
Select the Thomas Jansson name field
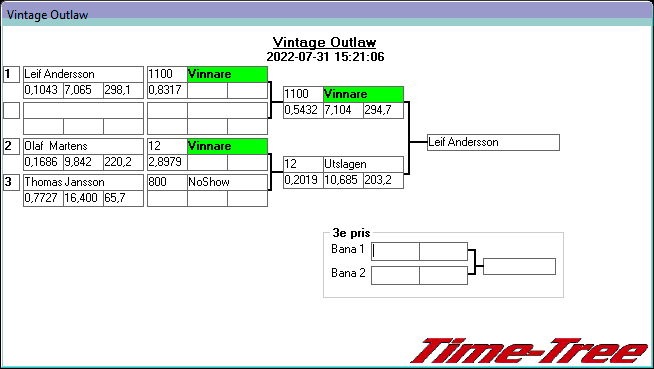tap(83, 182)
